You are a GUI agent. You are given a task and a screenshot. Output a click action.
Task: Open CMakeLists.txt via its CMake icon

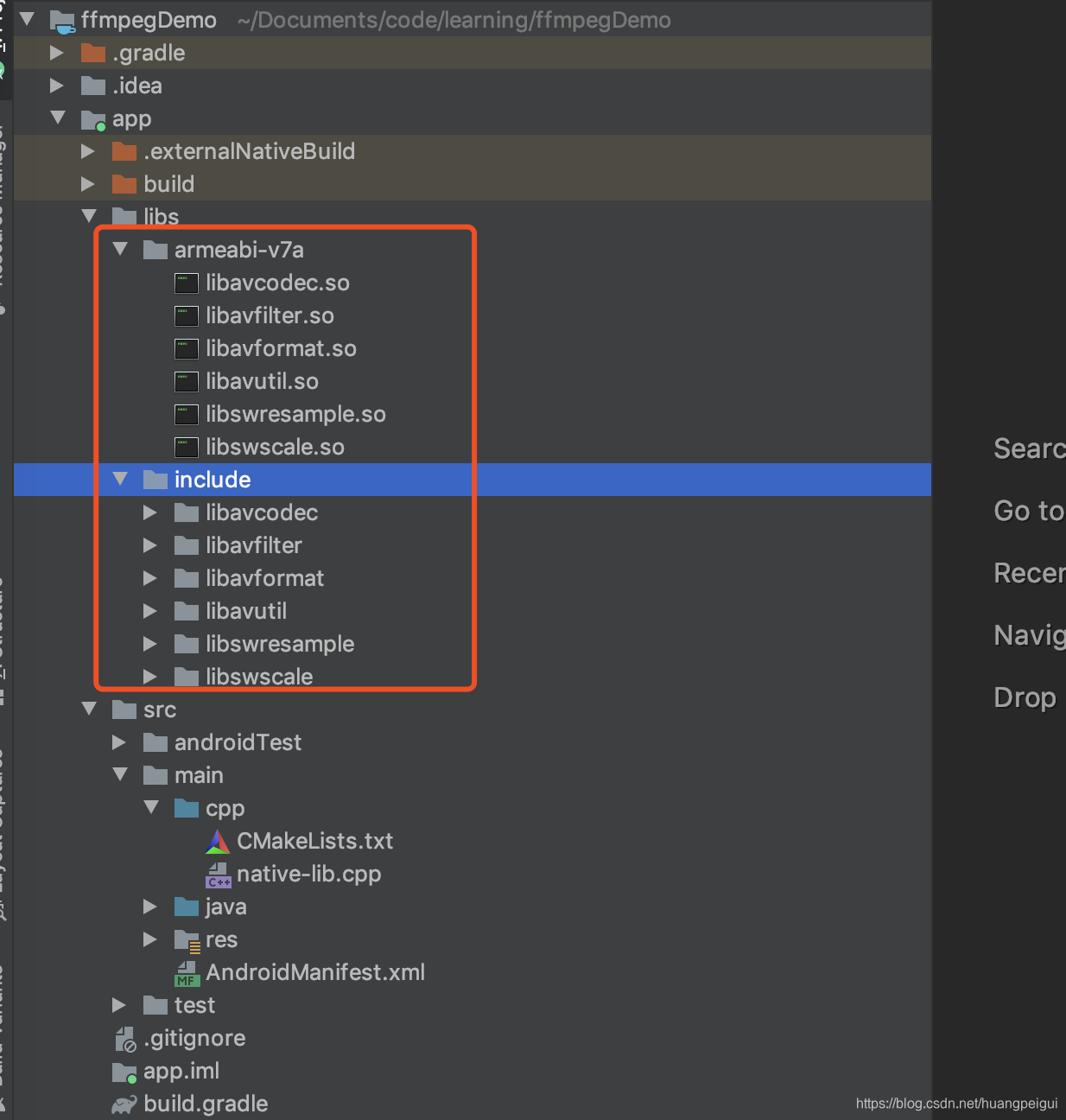[x=217, y=841]
